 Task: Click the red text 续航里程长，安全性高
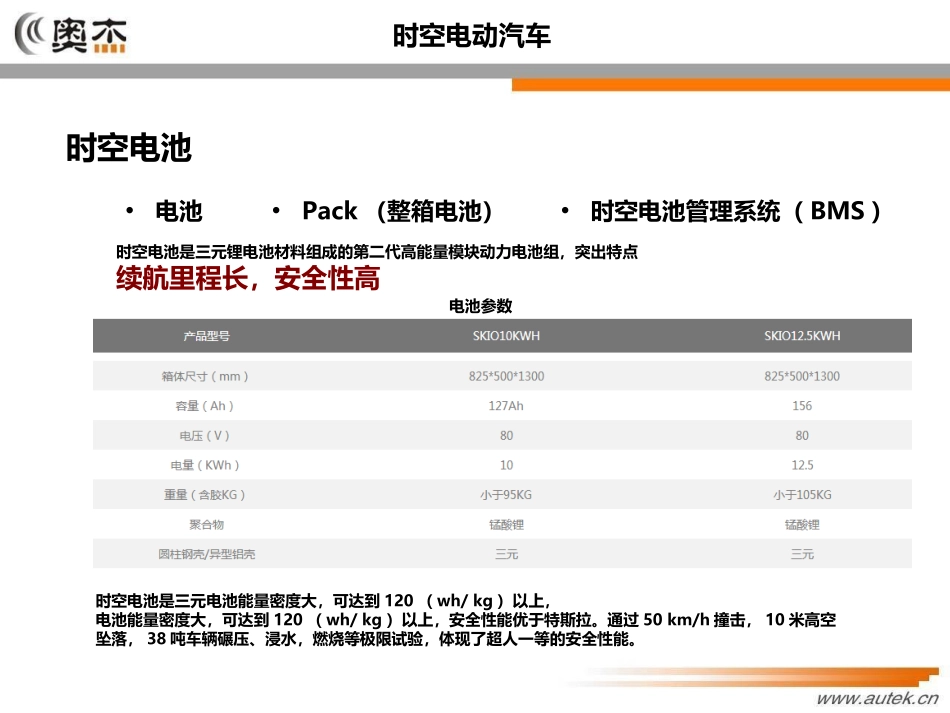pos(248,278)
